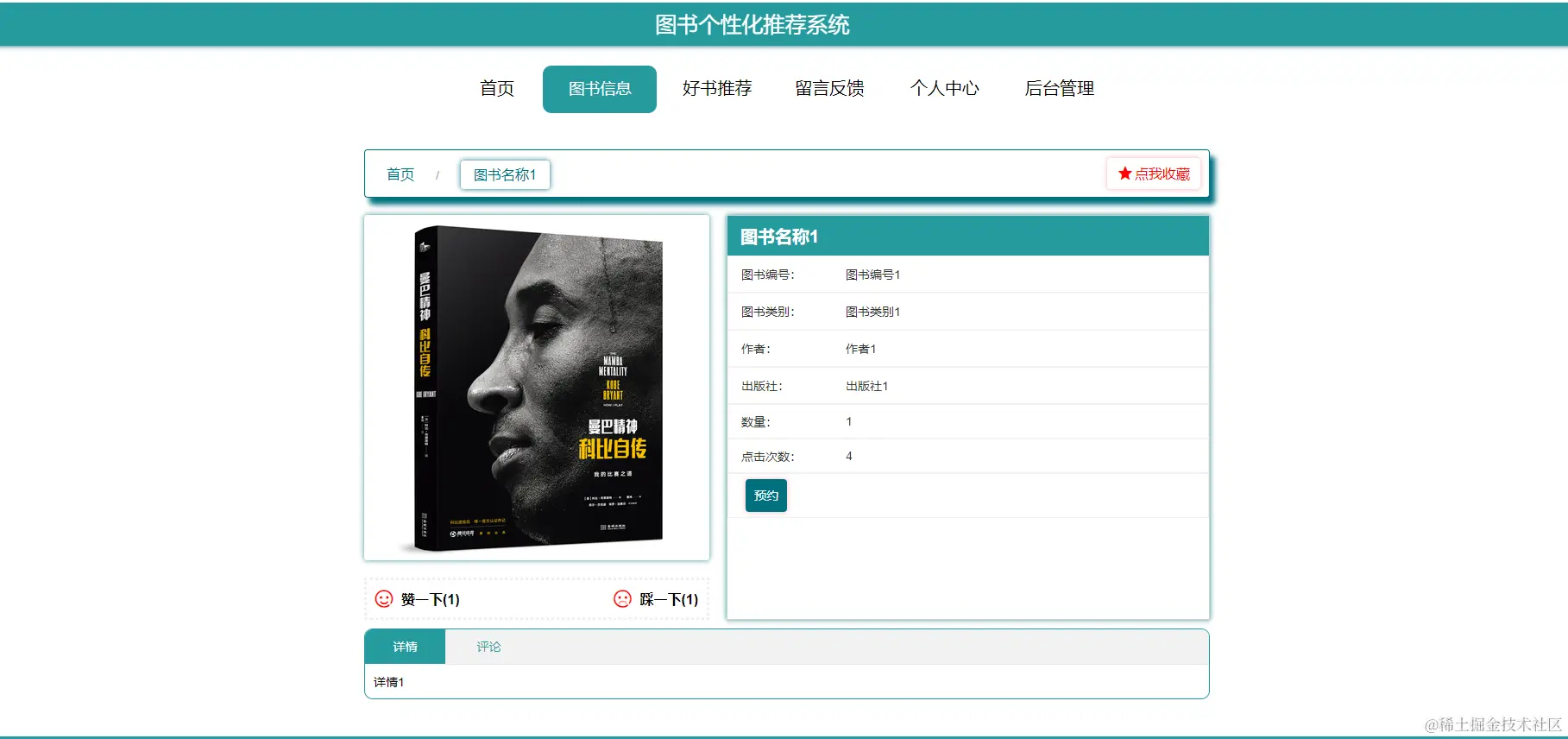Click the 出版社1 value

tap(866, 386)
